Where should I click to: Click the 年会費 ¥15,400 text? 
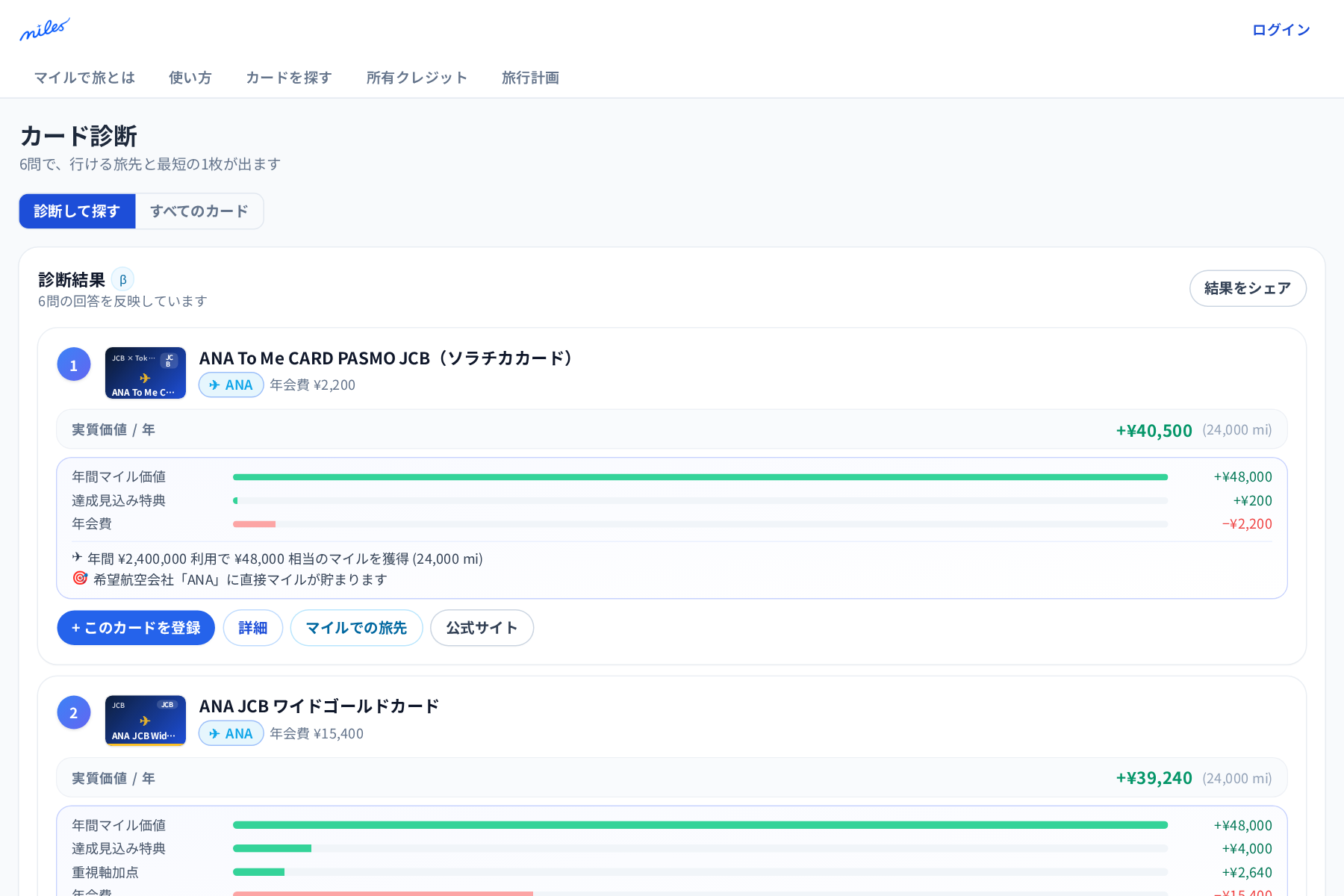pyautogui.click(x=317, y=734)
